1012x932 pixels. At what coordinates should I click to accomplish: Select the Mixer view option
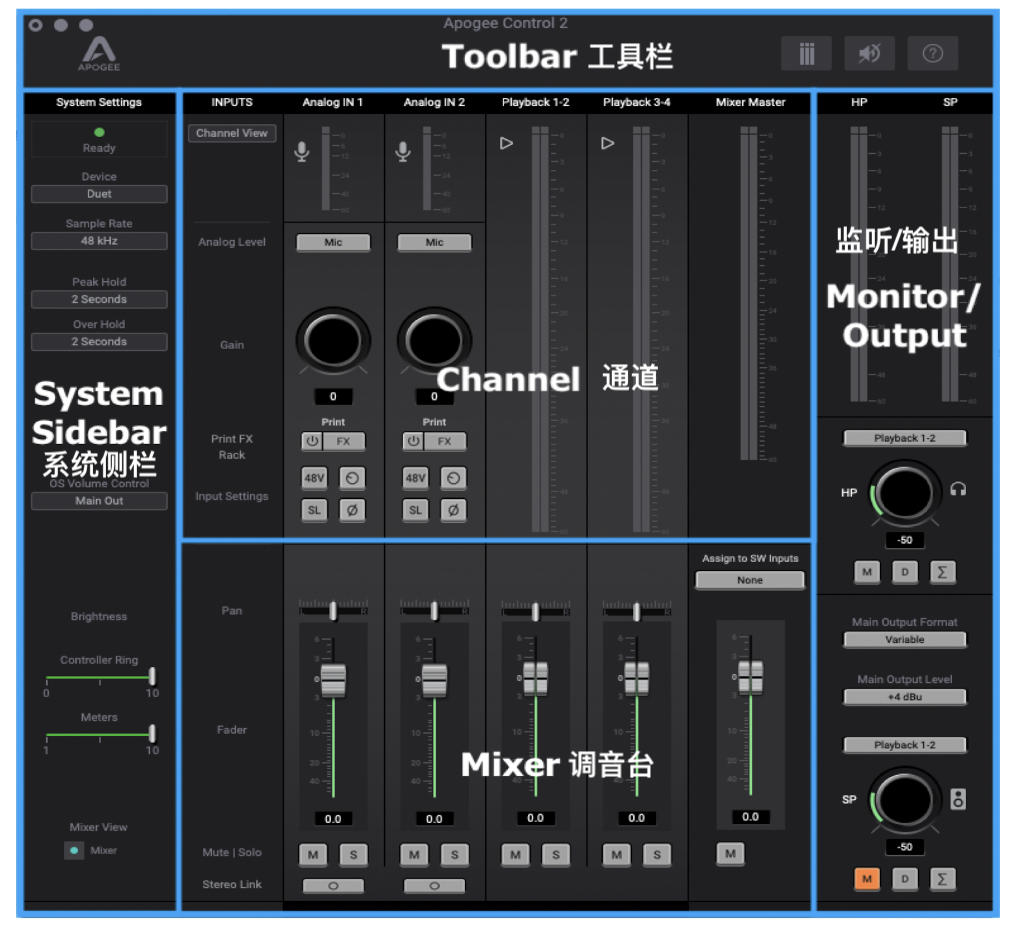pos(76,851)
